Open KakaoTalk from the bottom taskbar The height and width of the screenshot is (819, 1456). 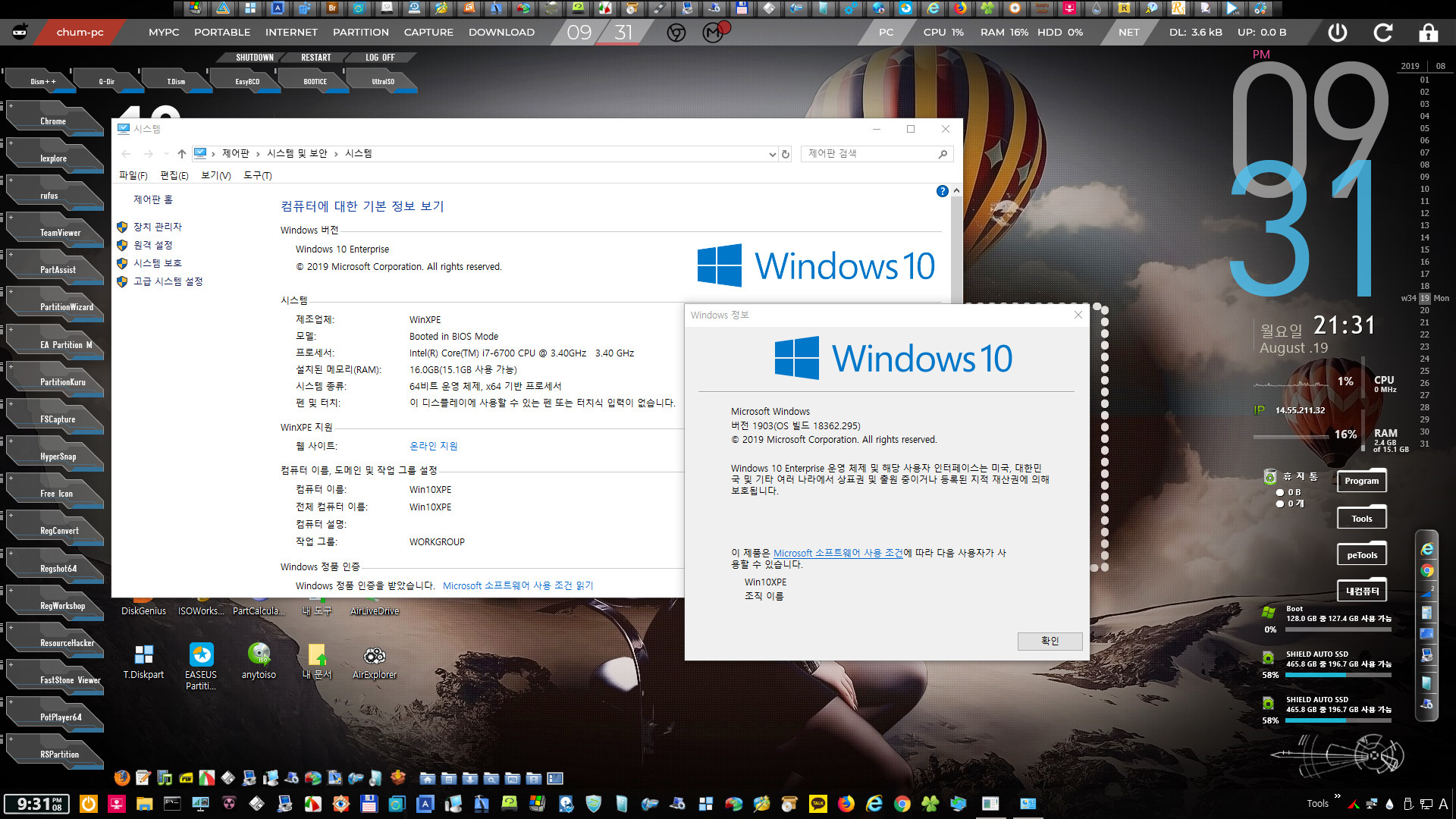(x=818, y=804)
